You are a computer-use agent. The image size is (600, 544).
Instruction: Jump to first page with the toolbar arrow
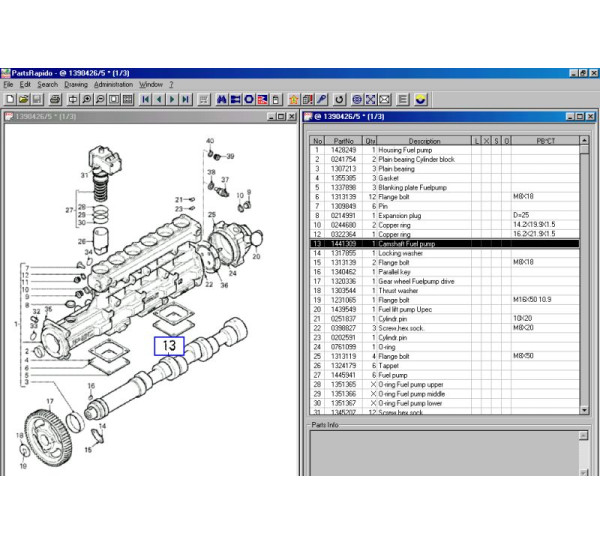coord(146,100)
